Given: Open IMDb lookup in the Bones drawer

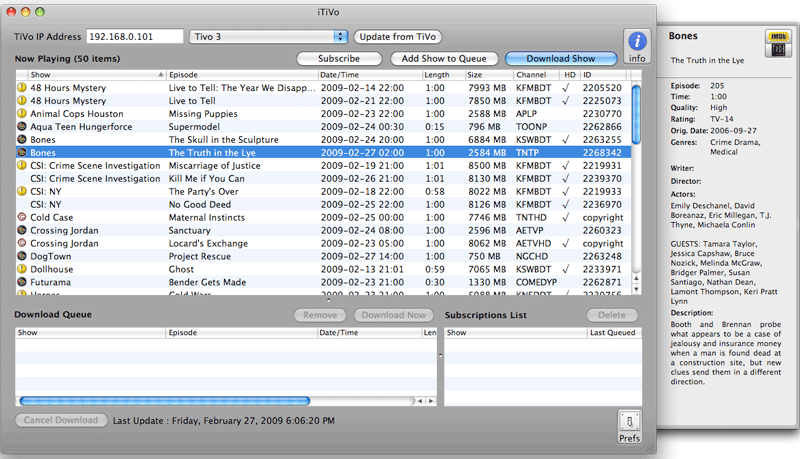Looking at the screenshot, I should pos(778,36).
